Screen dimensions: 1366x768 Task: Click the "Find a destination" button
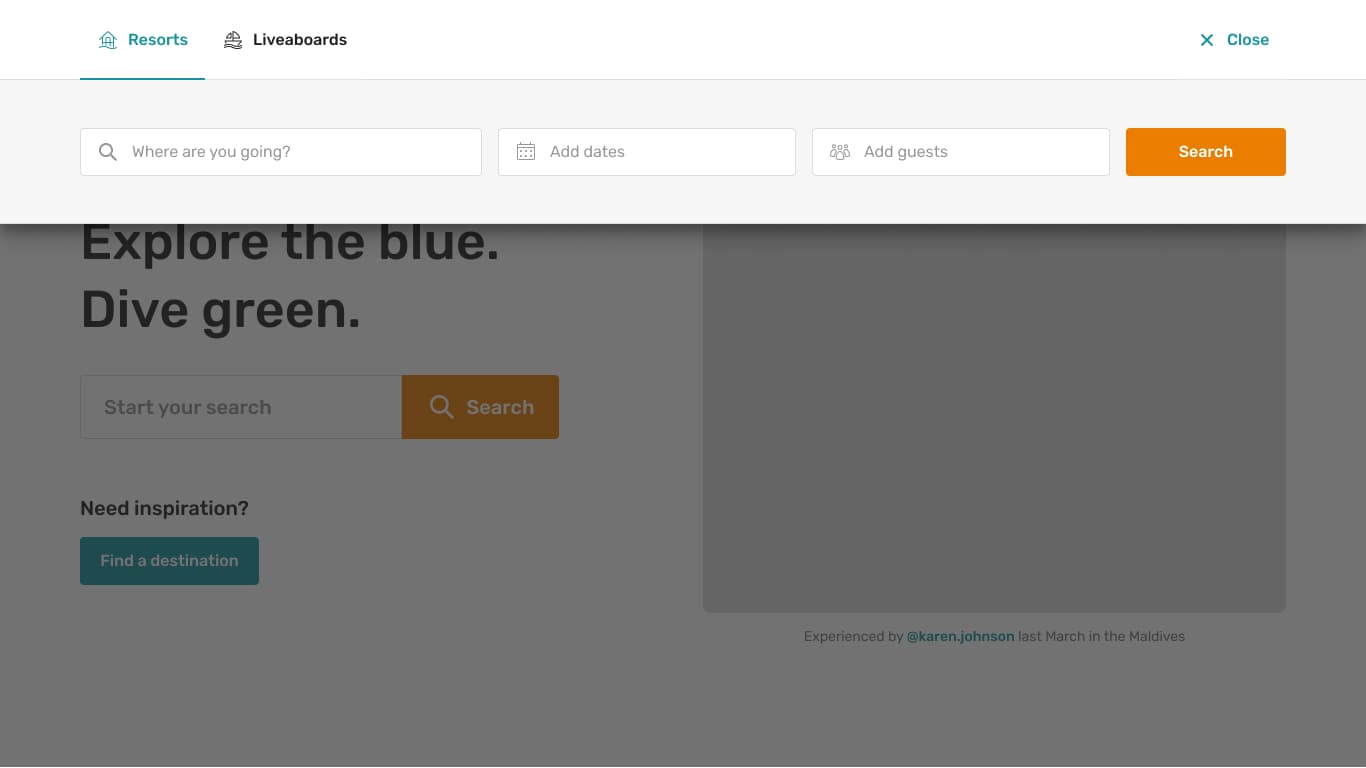169,561
